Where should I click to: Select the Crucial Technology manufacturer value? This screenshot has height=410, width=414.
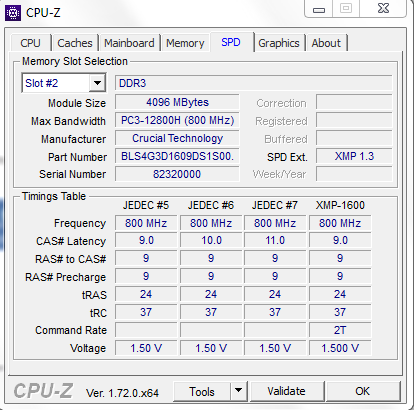177,138
